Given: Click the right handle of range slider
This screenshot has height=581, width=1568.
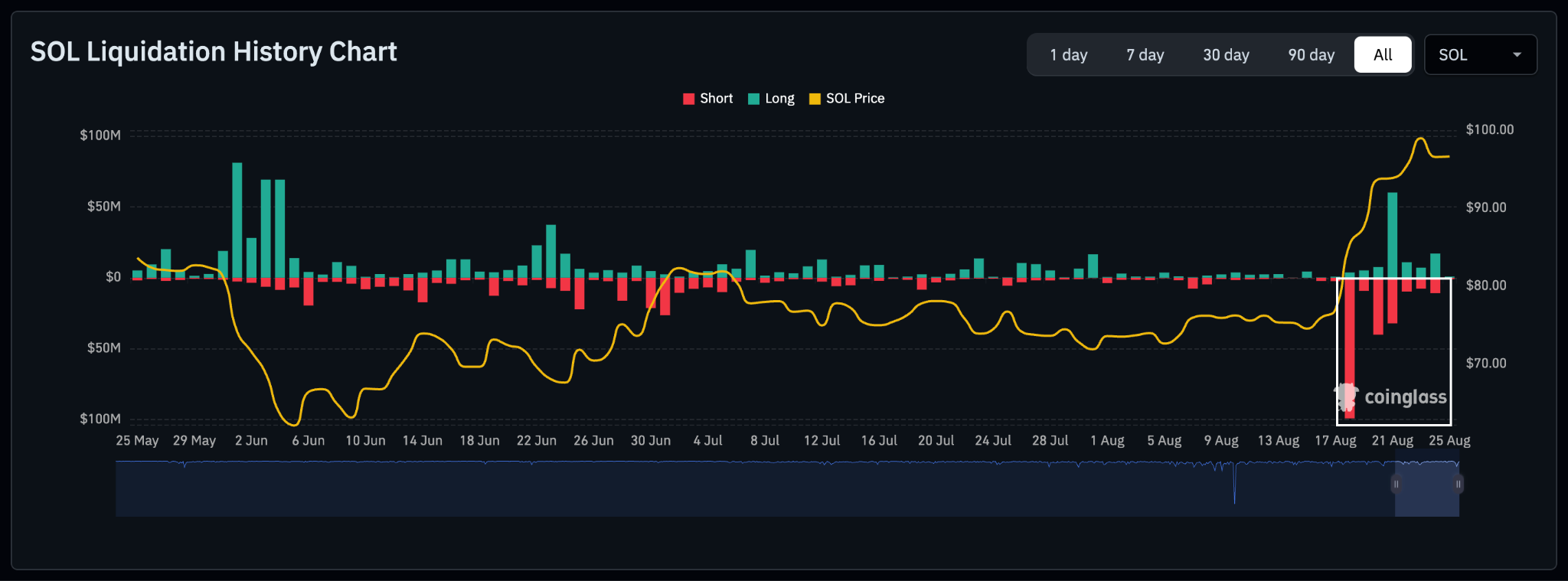Looking at the screenshot, I should [1459, 484].
